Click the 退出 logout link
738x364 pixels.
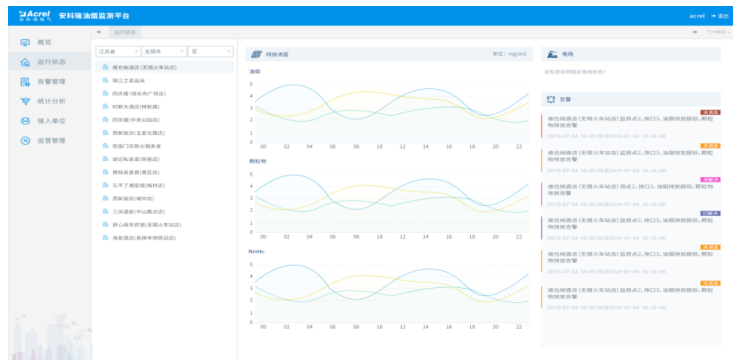720,16
